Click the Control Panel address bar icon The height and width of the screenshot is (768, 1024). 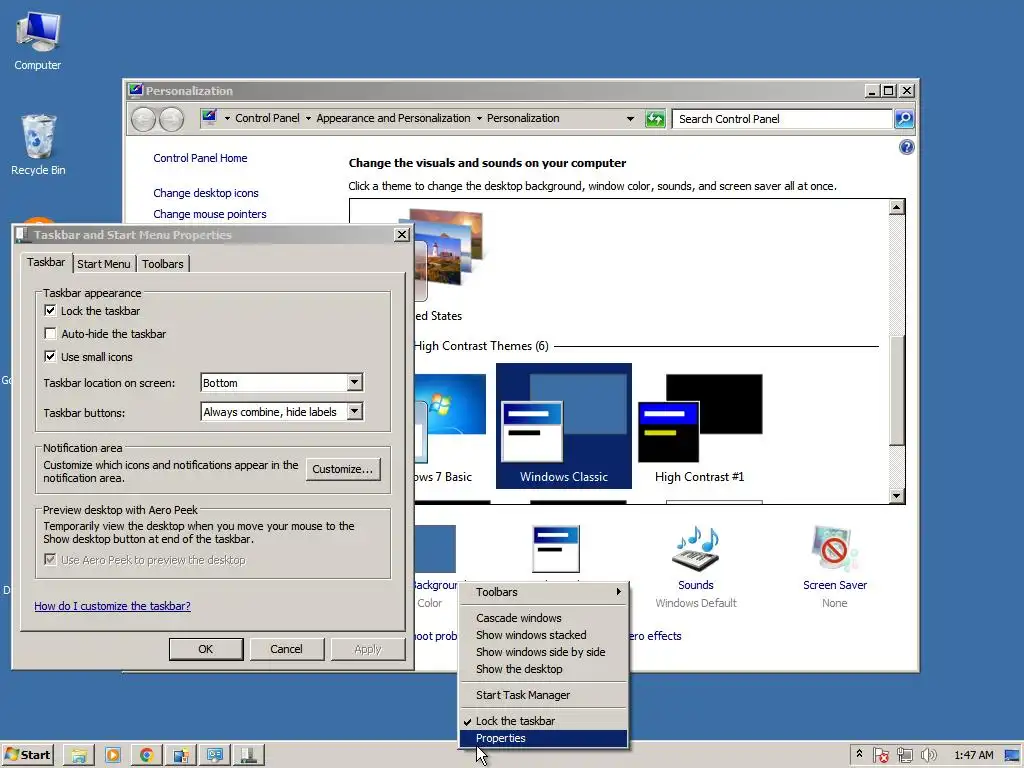coord(209,118)
